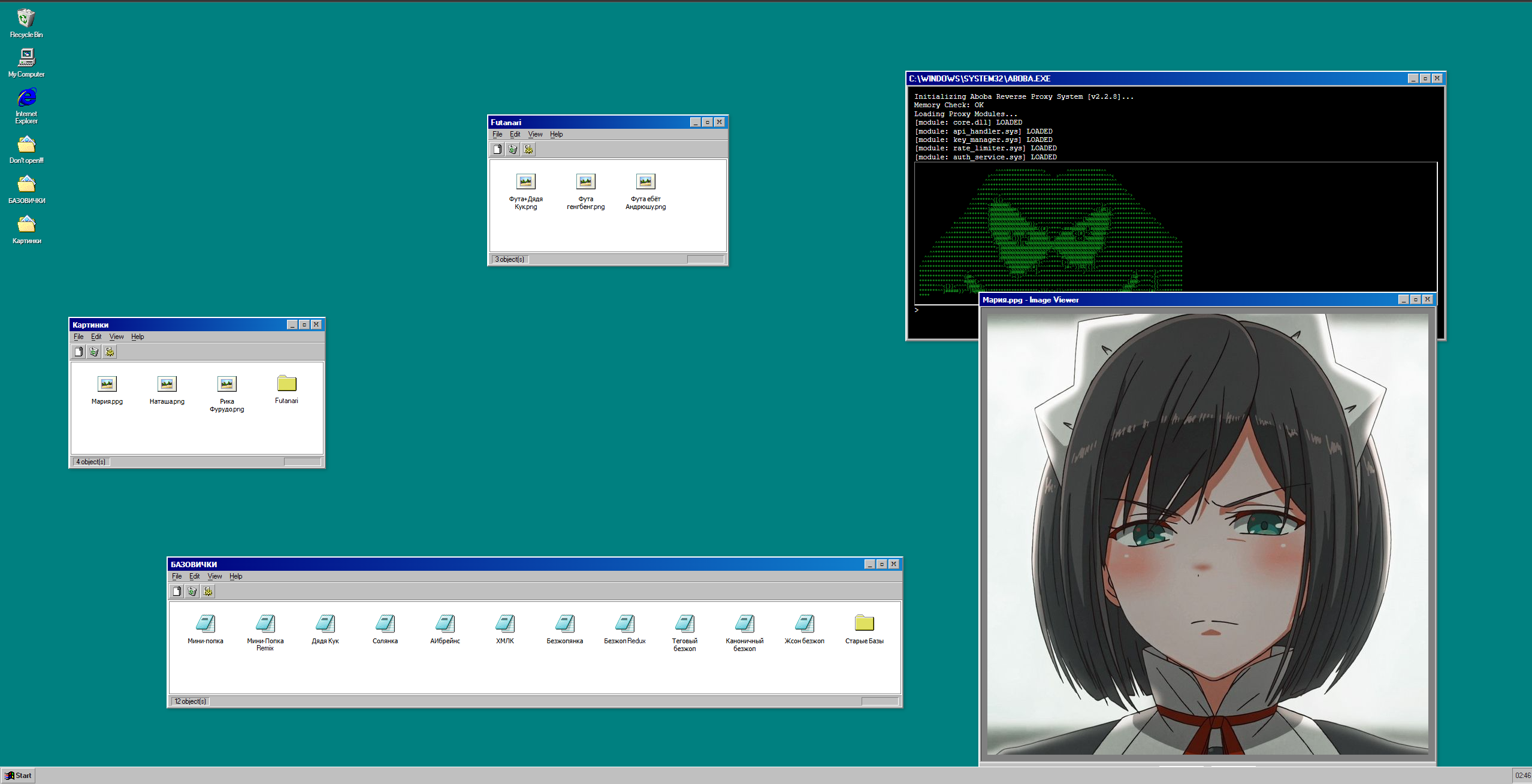Open the Recycle Bin desktop icon
Screen dimensions: 1532x784
click(x=26, y=19)
